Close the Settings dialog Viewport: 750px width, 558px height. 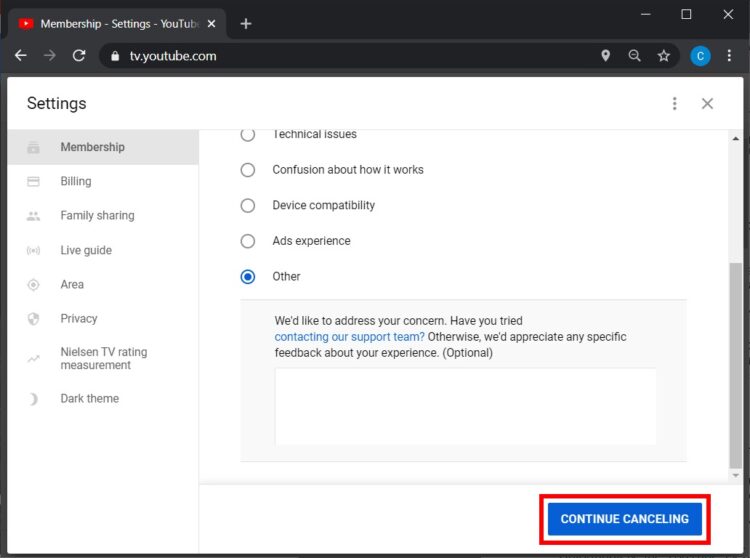click(x=707, y=103)
